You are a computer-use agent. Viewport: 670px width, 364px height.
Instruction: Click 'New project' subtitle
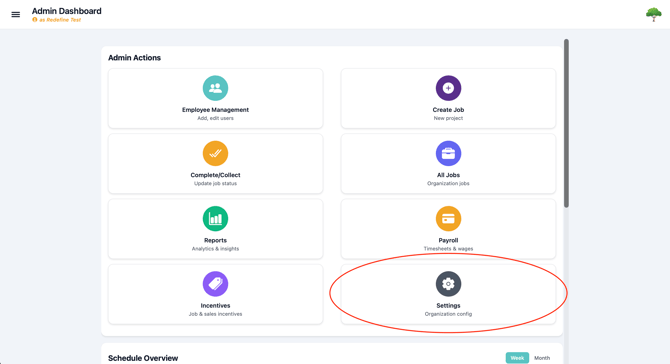(x=448, y=118)
